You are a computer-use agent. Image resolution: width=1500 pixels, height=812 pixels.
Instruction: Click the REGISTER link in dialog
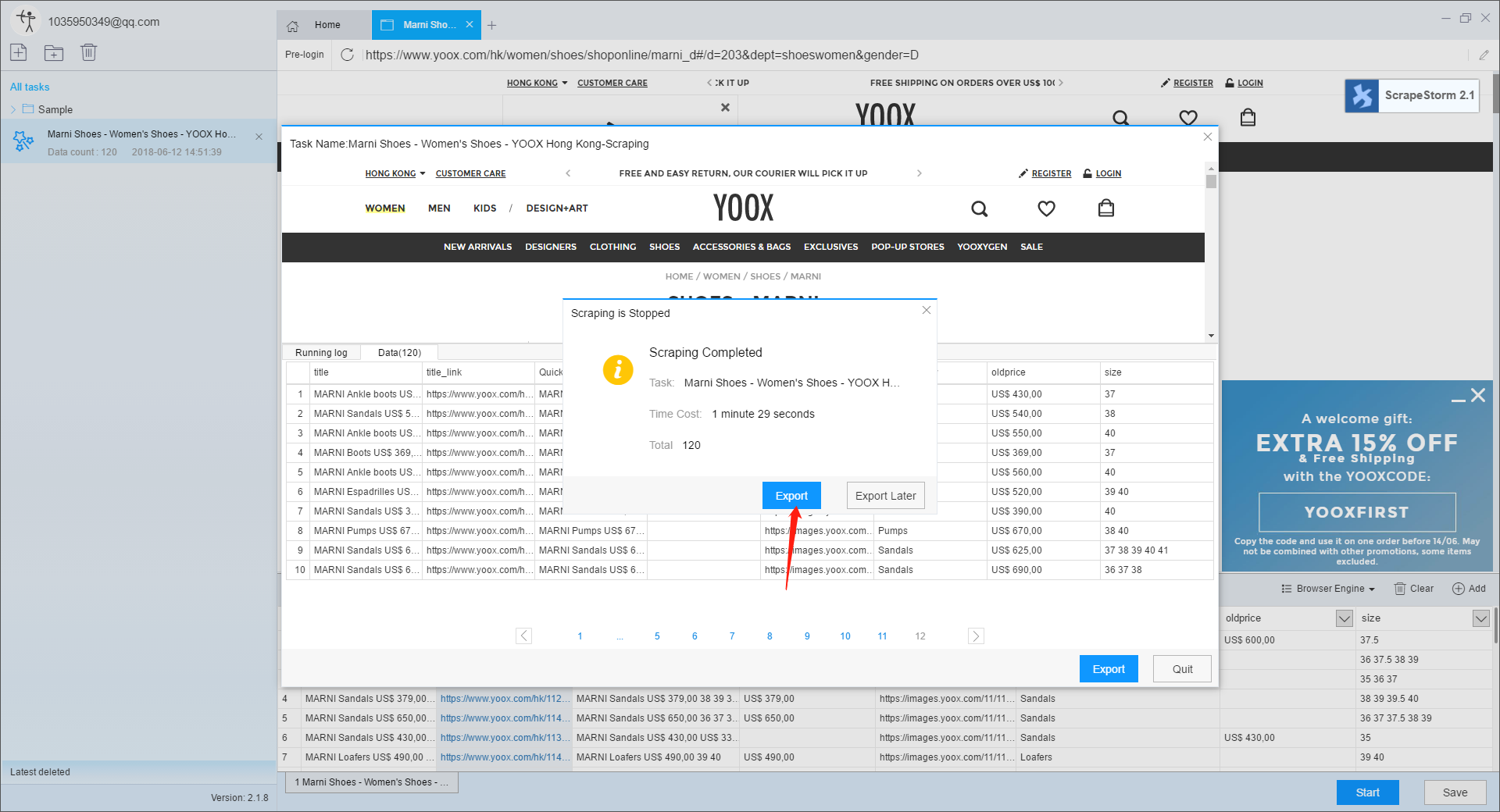pos(1051,173)
